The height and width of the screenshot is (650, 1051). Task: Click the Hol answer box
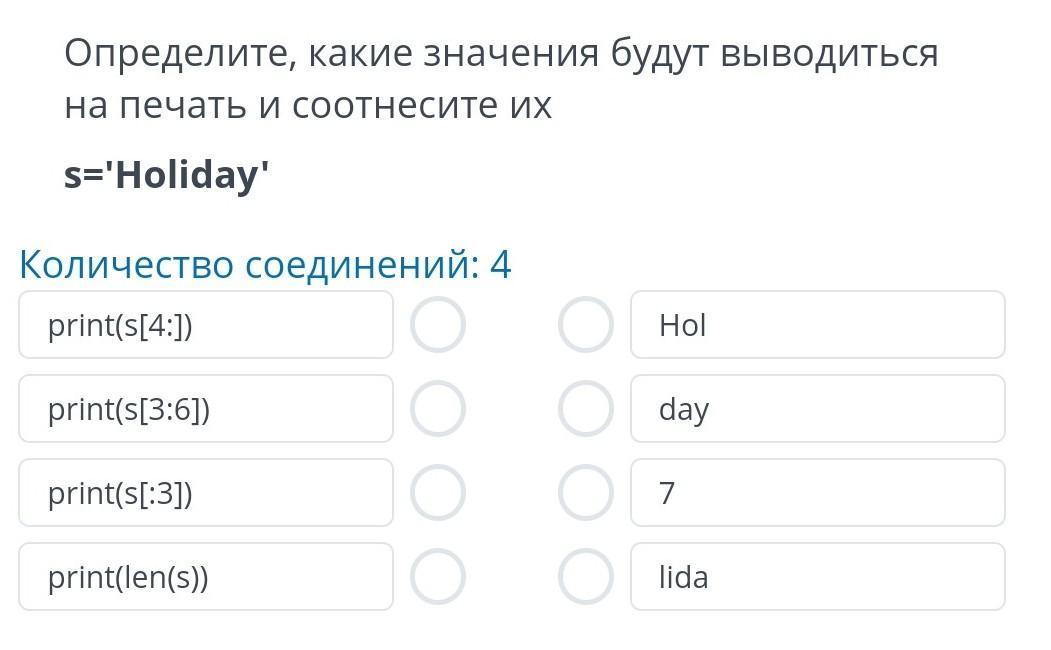click(x=818, y=325)
